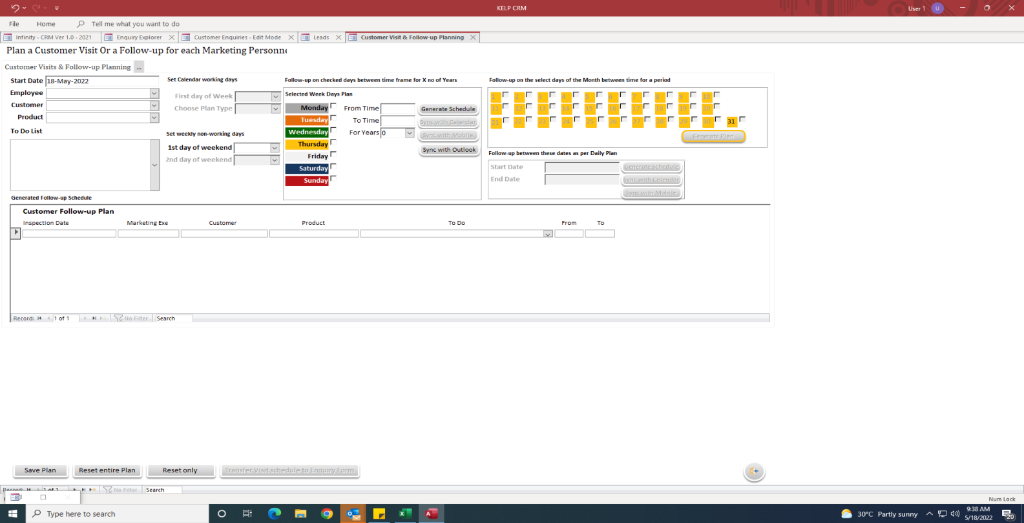Click the Save Plan button

click(x=40, y=470)
